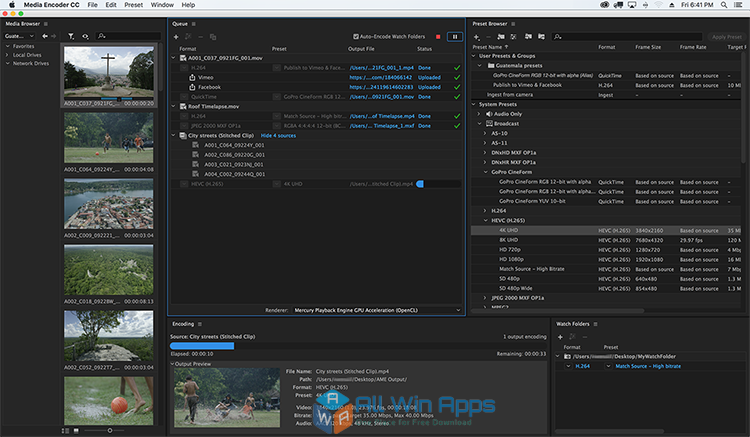Viewport: 750px width, 437px height.
Task: Open the Vimeo uploaded URL link
Action: (381, 77)
